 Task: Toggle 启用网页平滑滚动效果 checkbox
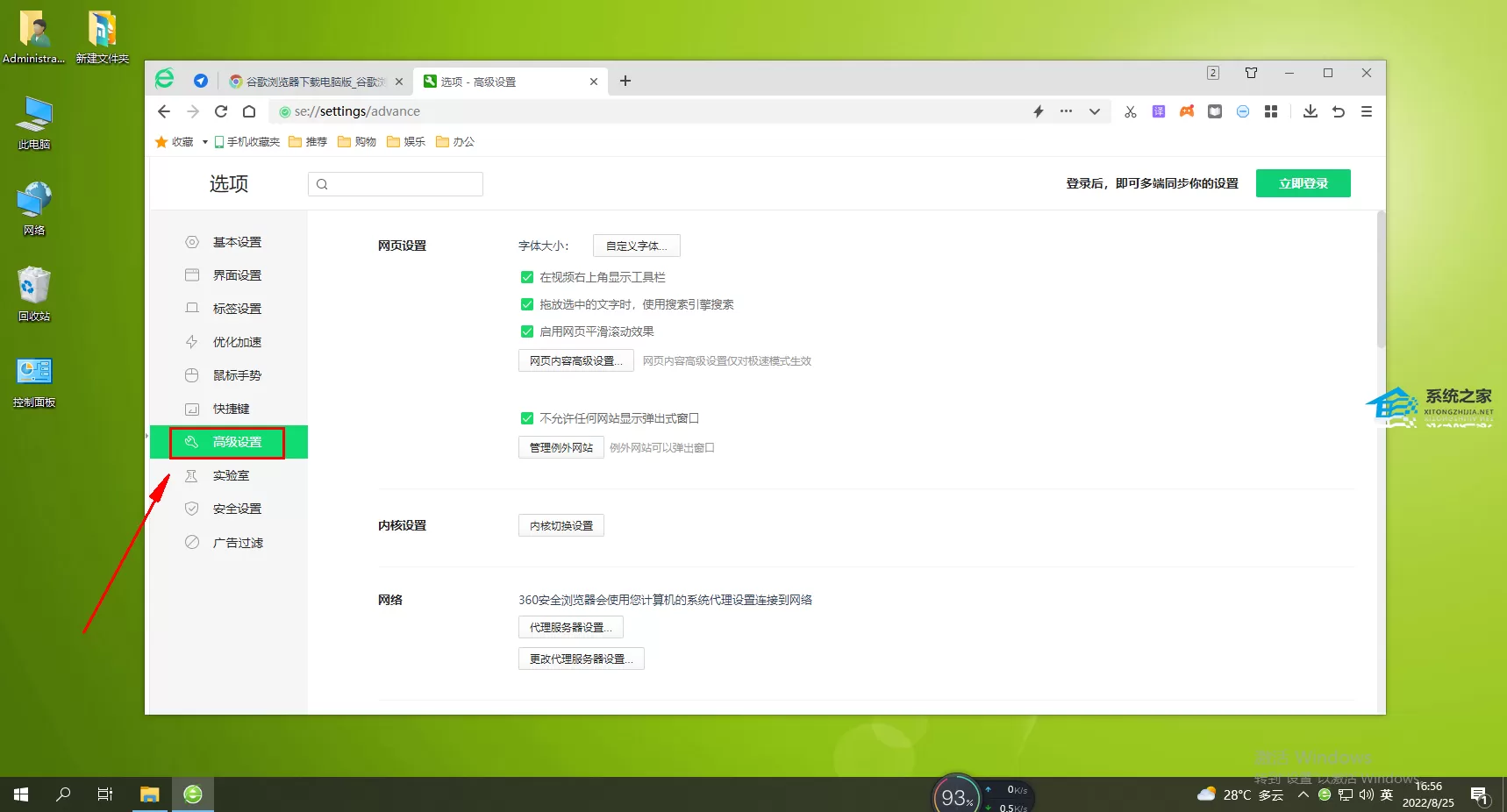point(527,331)
